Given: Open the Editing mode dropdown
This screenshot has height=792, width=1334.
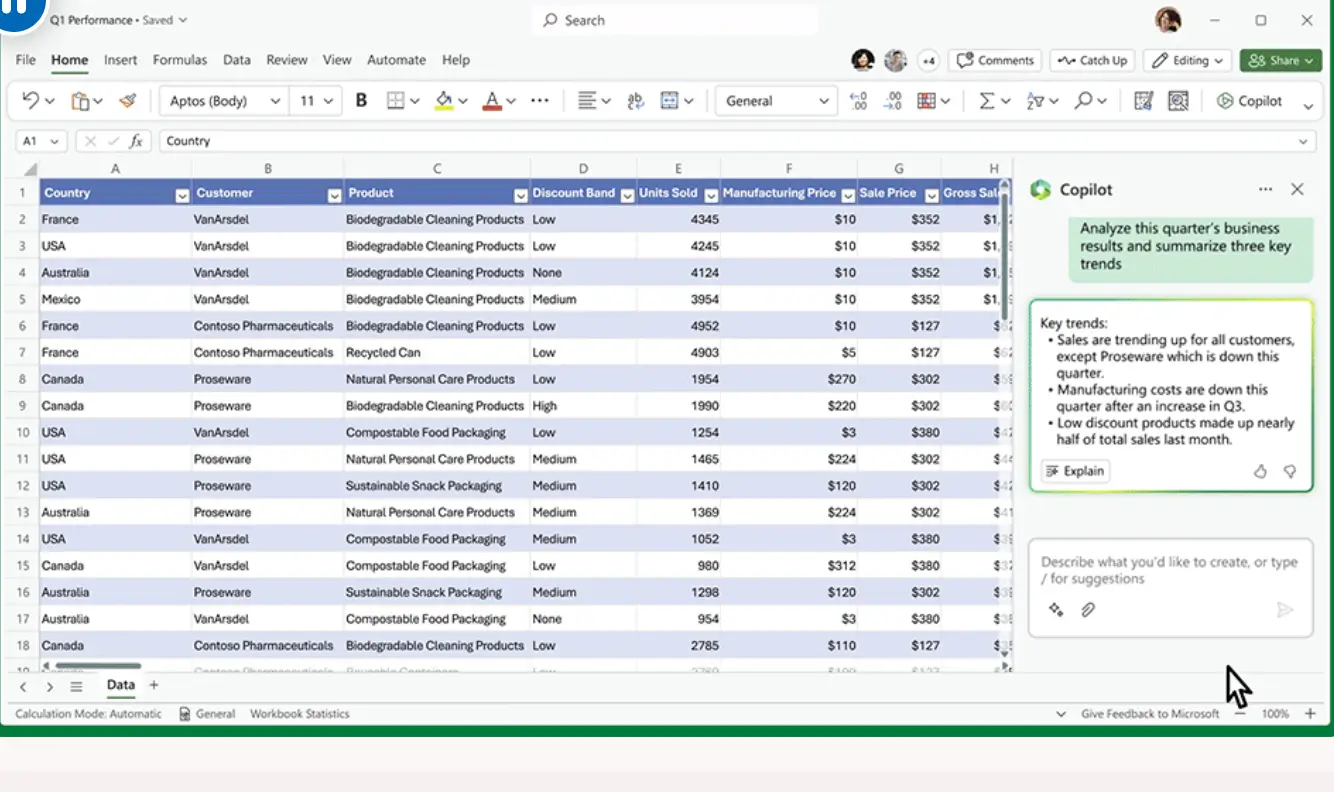Looking at the screenshot, I should (1187, 61).
